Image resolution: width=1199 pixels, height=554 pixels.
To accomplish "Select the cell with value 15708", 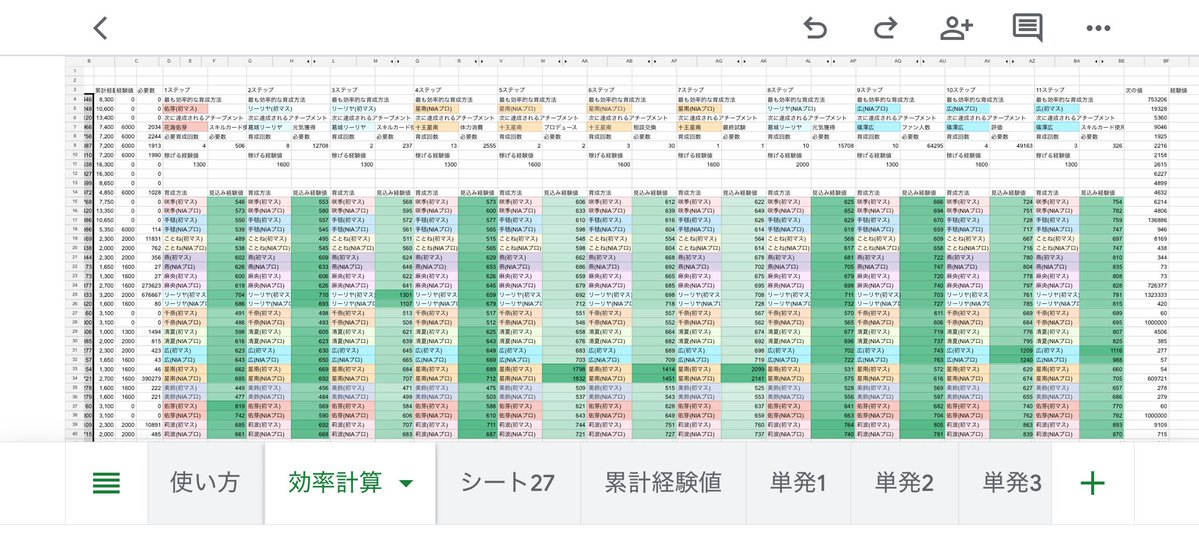I will pos(833,145).
